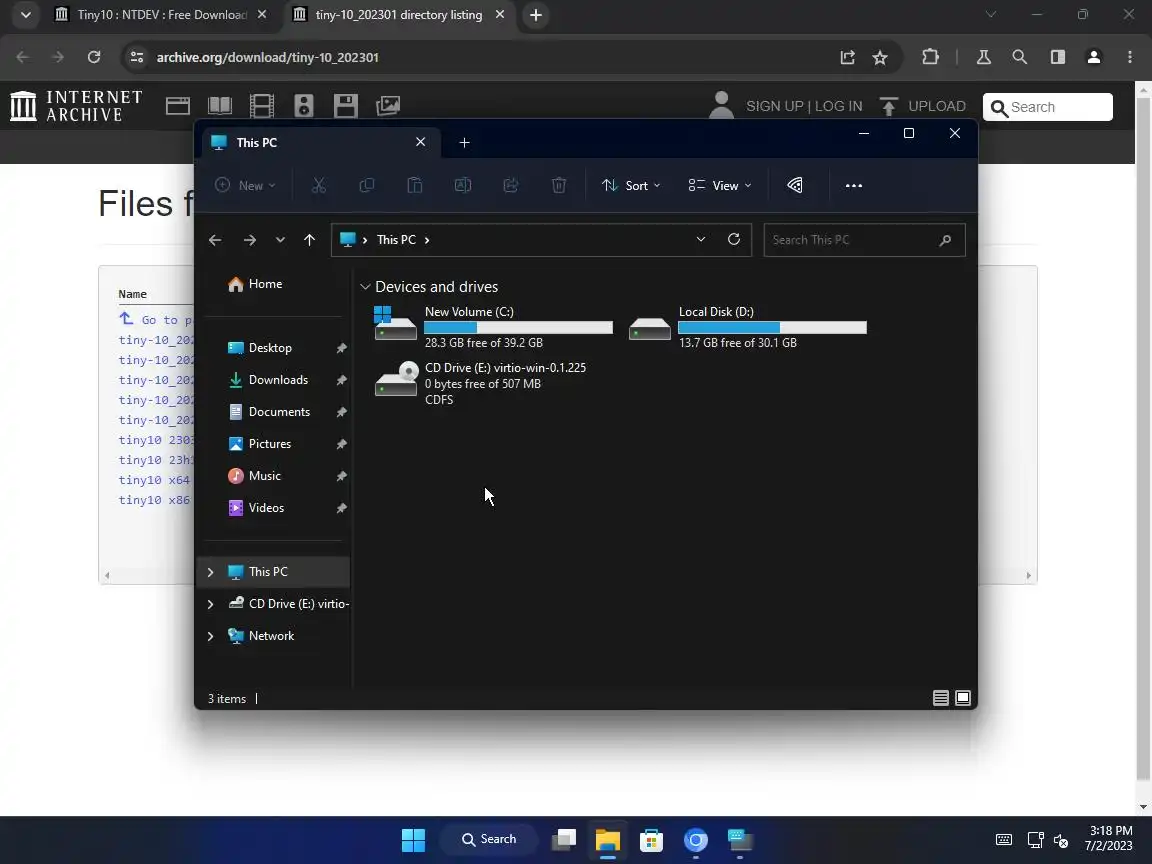Click the Copy icon in Explorer toolbar
The height and width of the screenshot is (864, 1152).
pyautogui.click(x=366, y=186)
